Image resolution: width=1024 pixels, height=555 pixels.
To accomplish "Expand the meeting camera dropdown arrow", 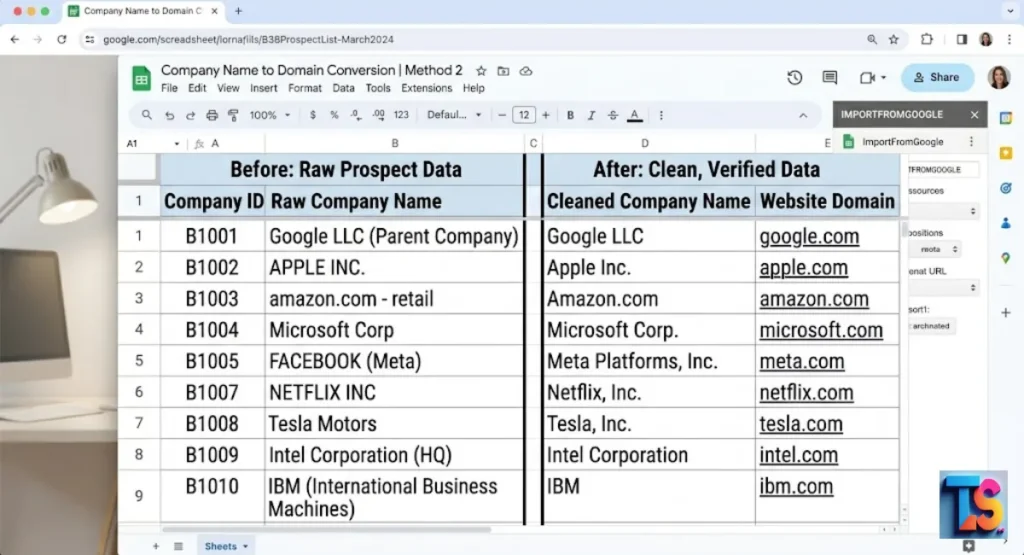I will (x=884, y=78).
